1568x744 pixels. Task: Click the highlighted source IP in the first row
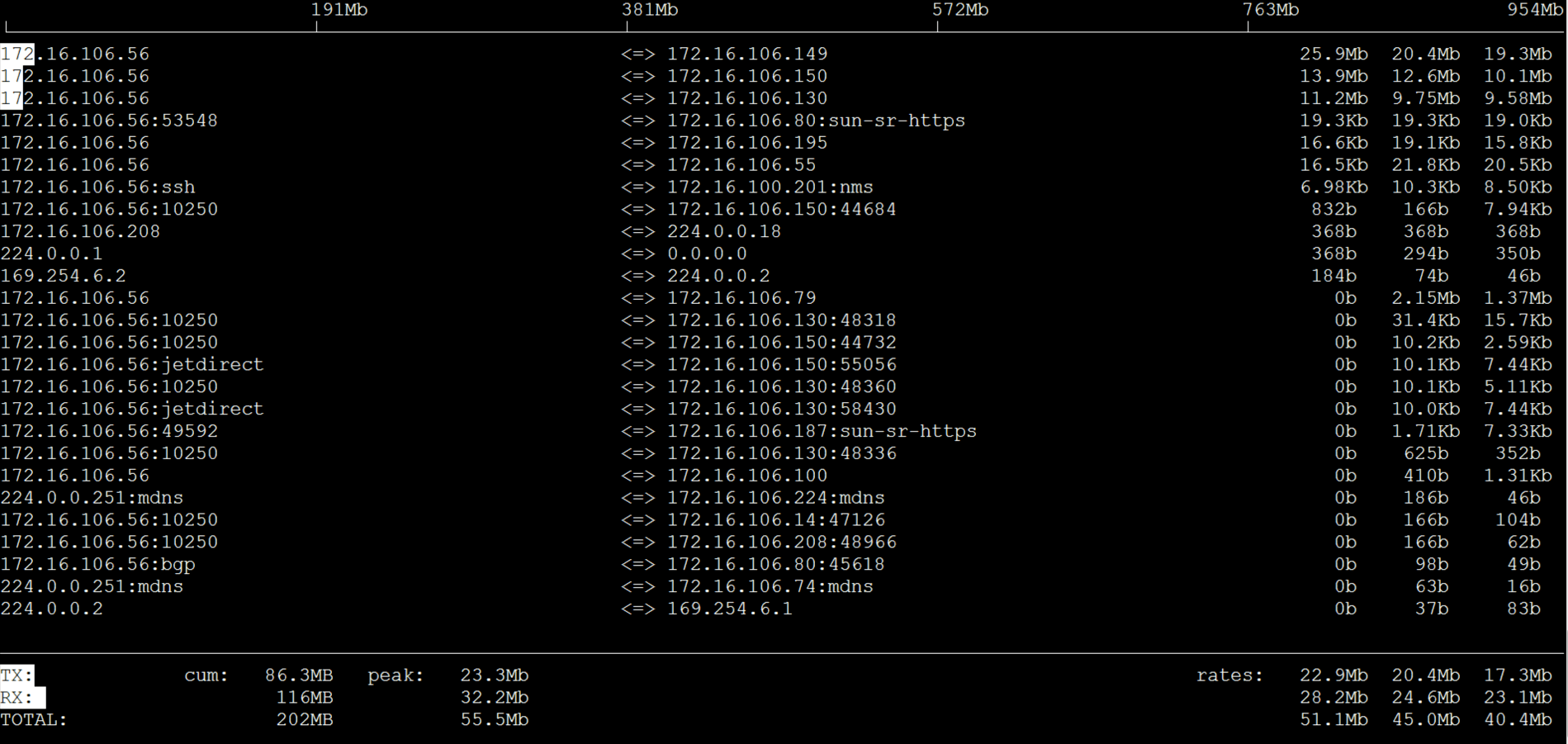[74, 54]
